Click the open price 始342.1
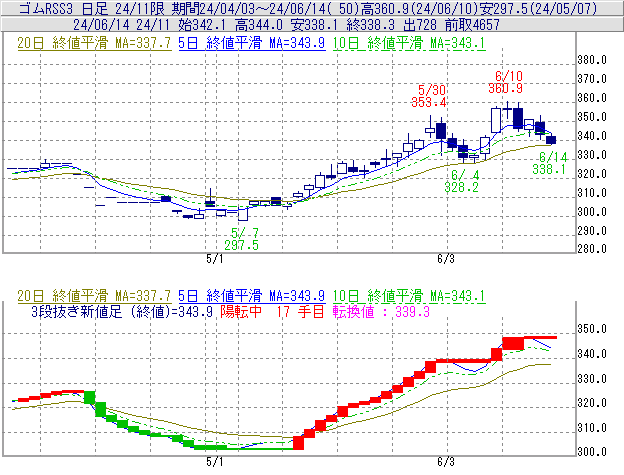This screenshot has width=624, height=475. point(202,25)
